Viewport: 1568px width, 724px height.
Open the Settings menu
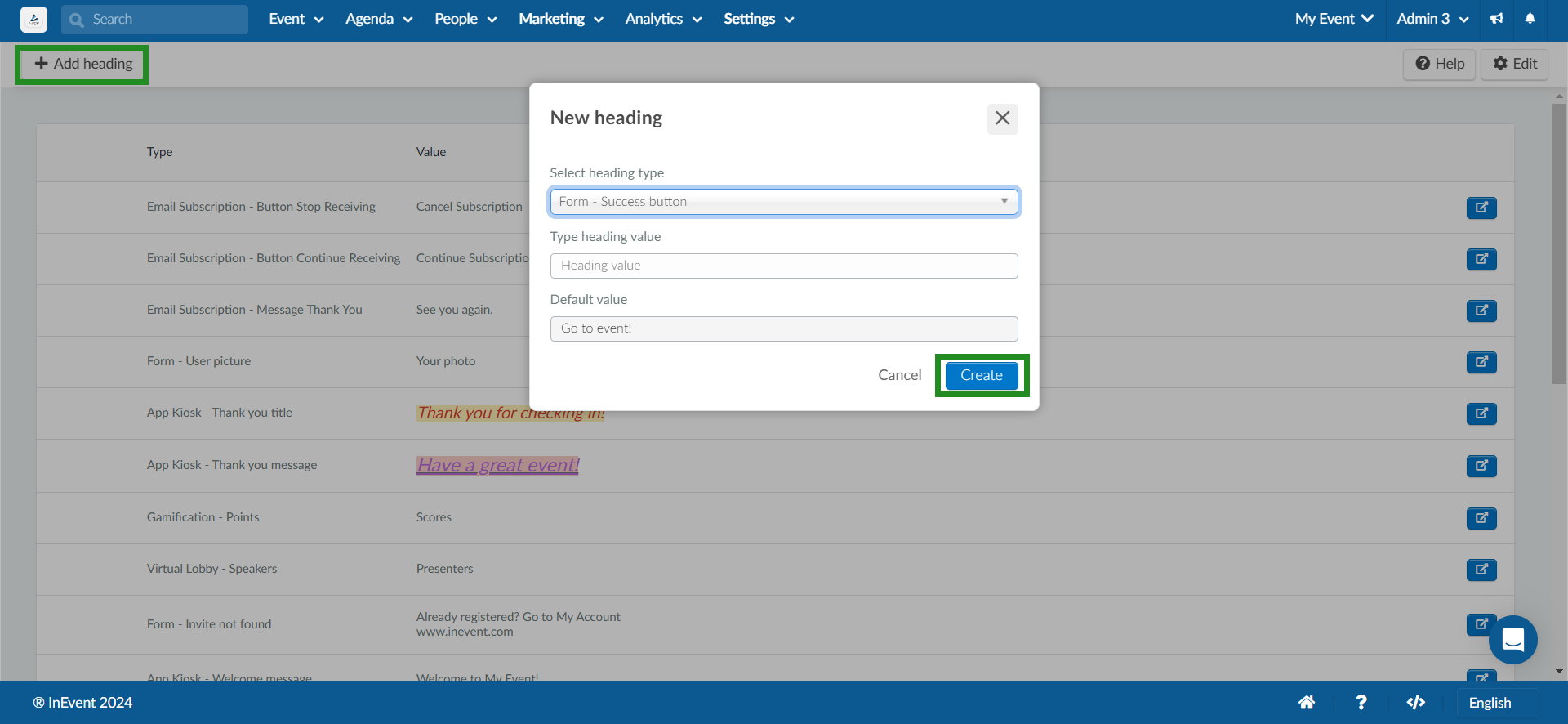759,19
